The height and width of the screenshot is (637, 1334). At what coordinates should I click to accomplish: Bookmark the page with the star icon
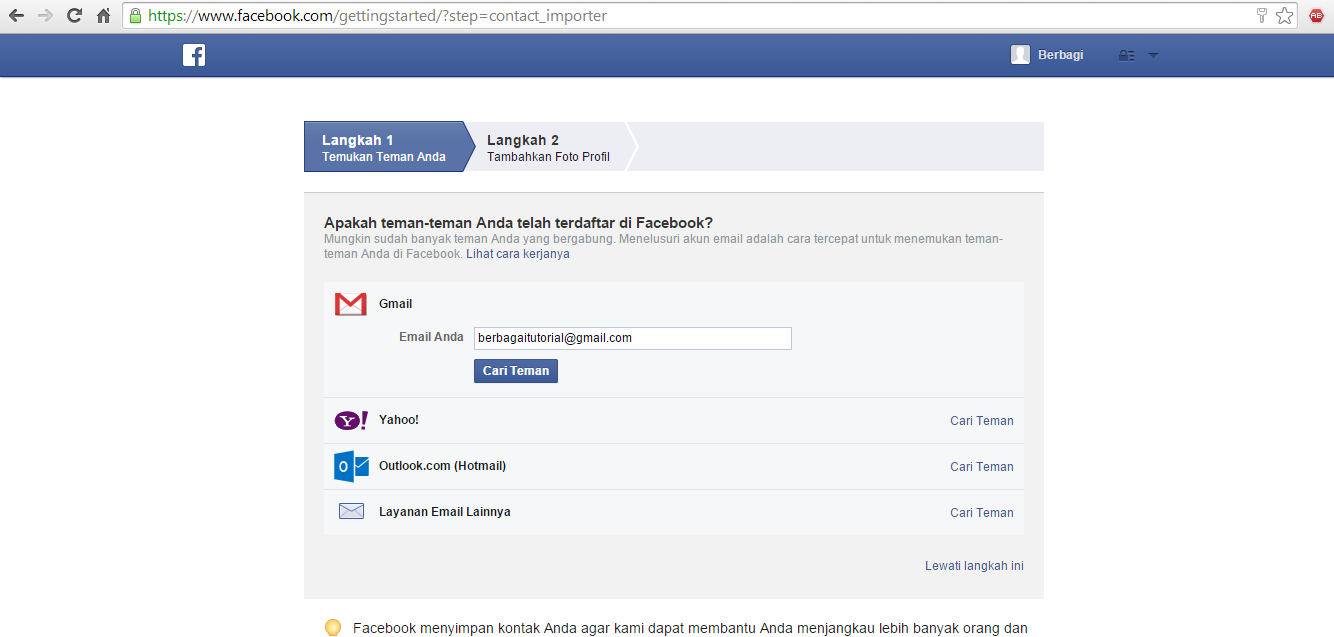pos(1285,16)
